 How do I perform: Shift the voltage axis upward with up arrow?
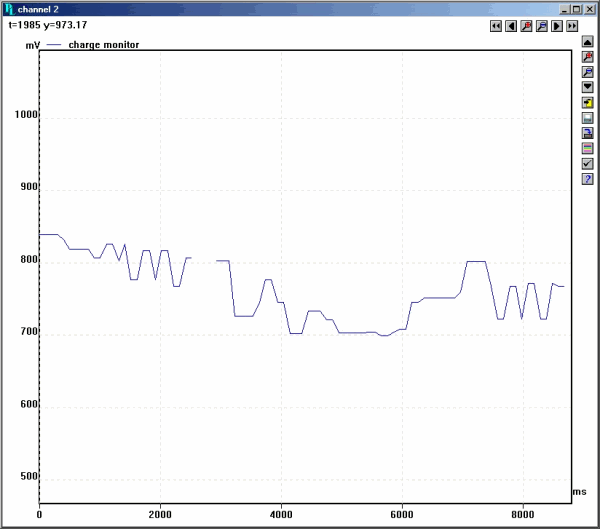(x=588, y=42)
